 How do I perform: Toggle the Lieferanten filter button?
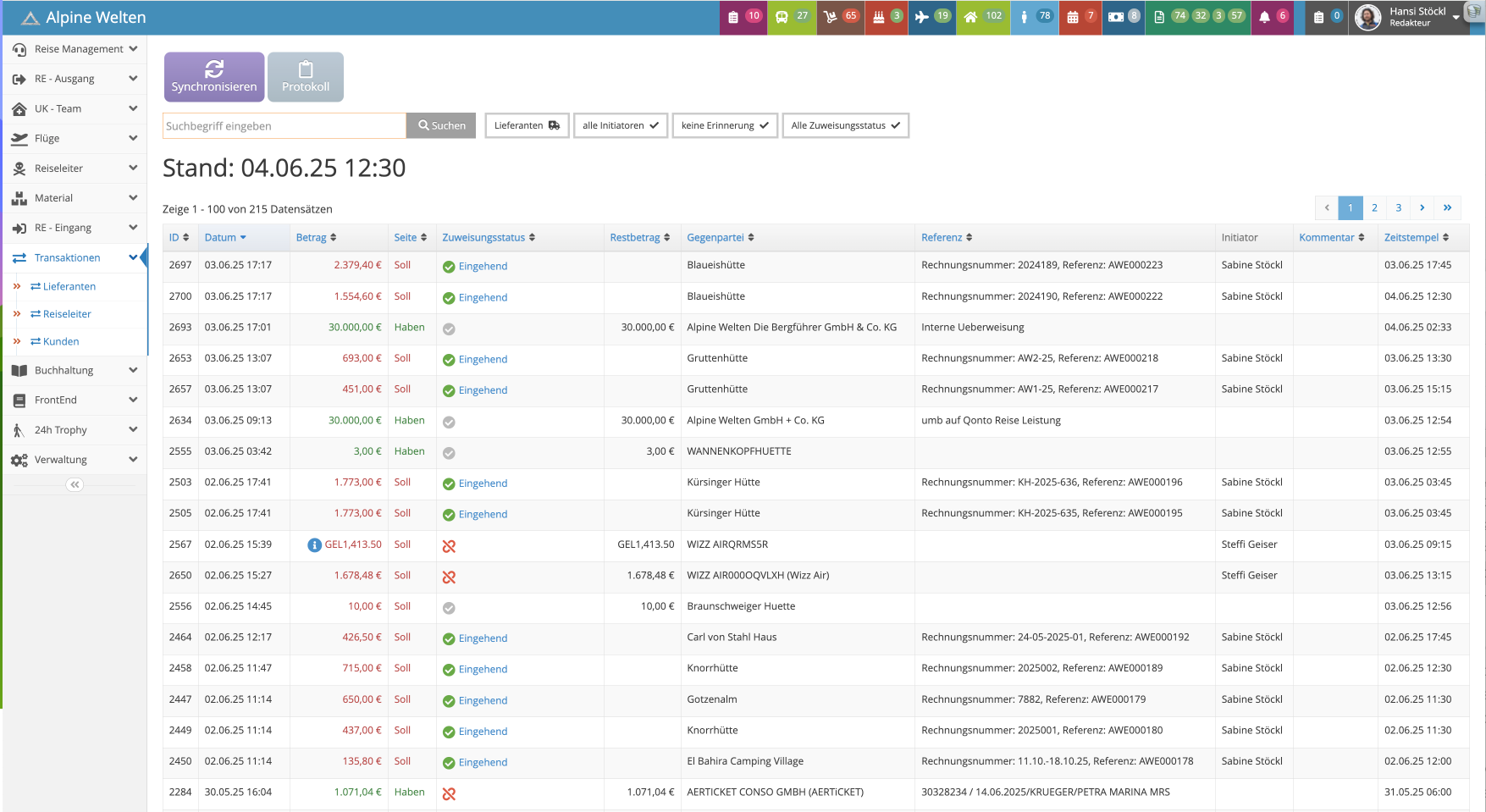pyautogui.click(x=527, y=125)
